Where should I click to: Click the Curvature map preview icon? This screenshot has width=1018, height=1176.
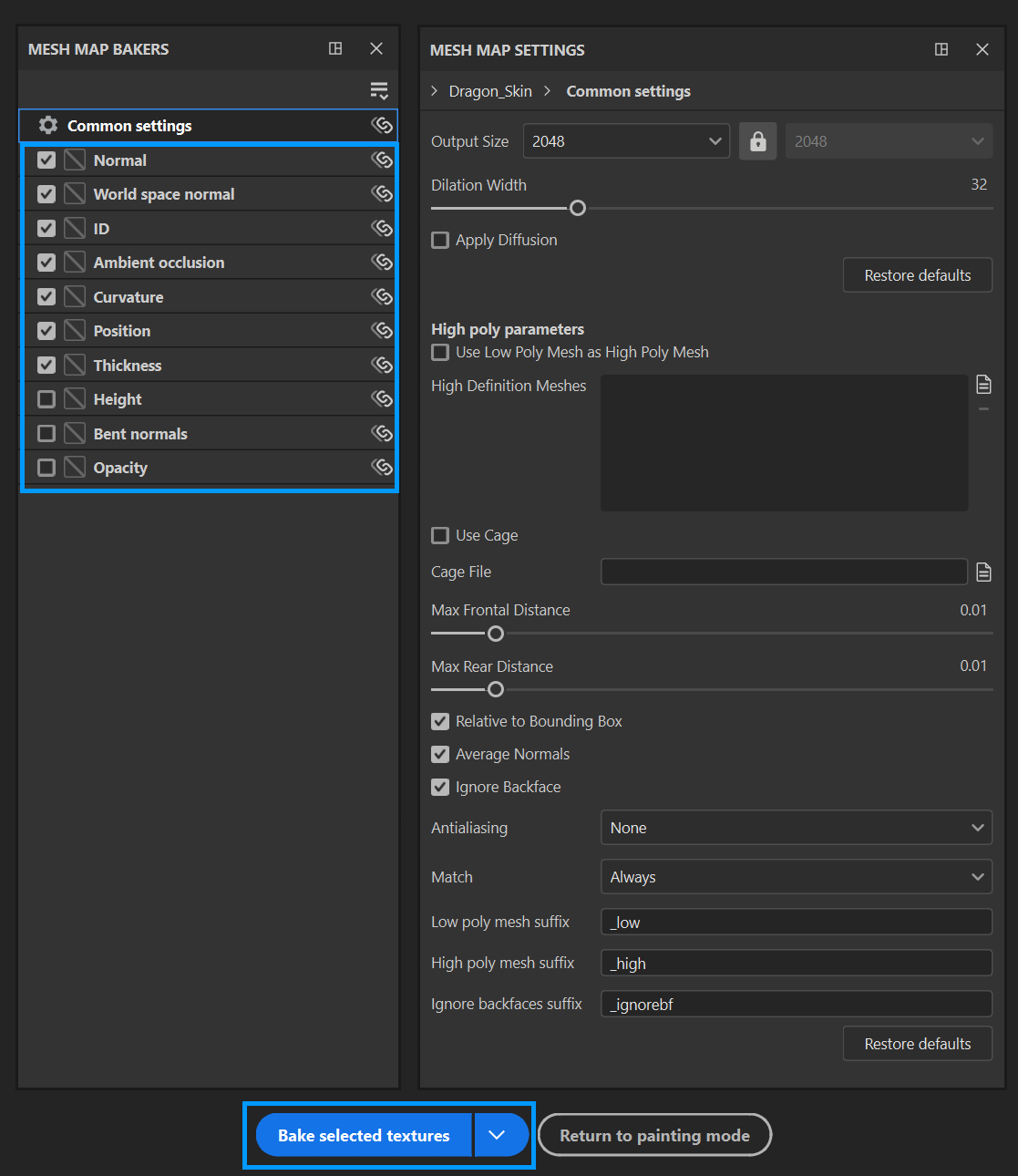pos(75,297)
